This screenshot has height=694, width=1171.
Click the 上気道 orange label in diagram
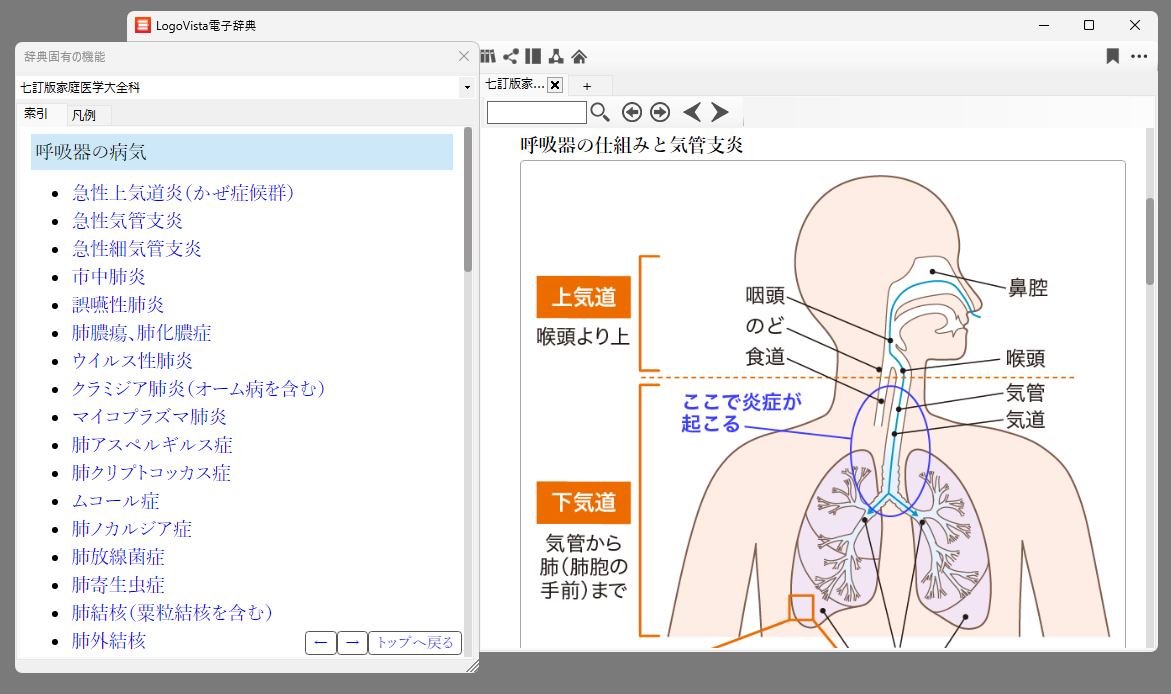[x=583, y=297]
